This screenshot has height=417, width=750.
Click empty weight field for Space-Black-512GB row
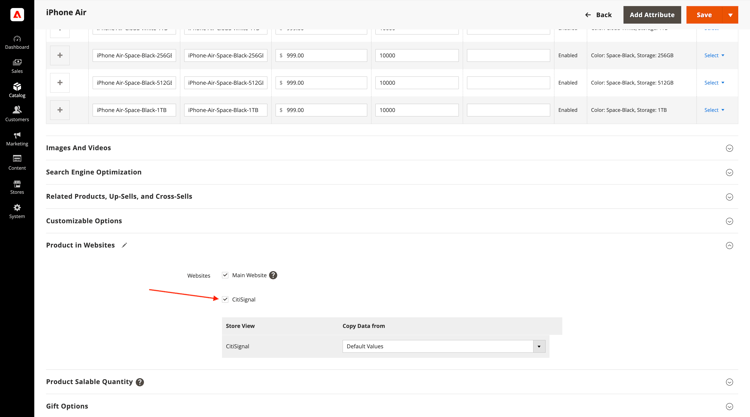click(x=508, y=83)
